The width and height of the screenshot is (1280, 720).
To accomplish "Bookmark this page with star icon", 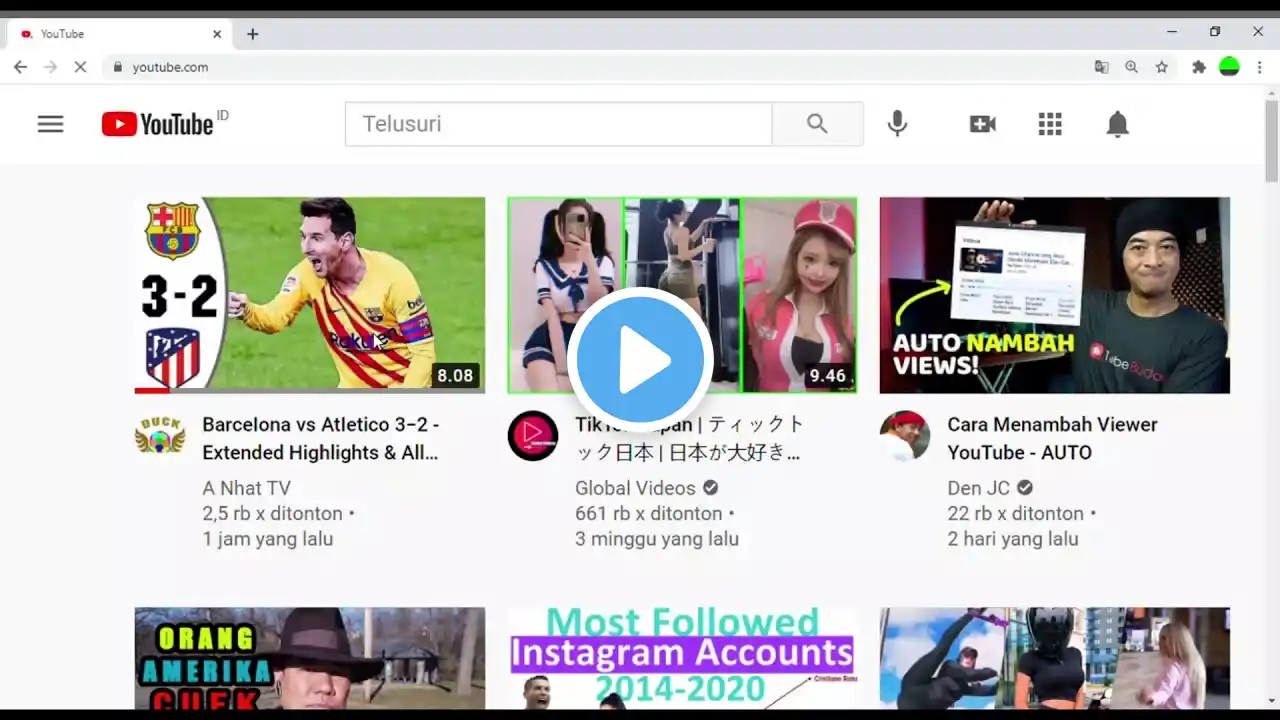I will [1161, 67].
